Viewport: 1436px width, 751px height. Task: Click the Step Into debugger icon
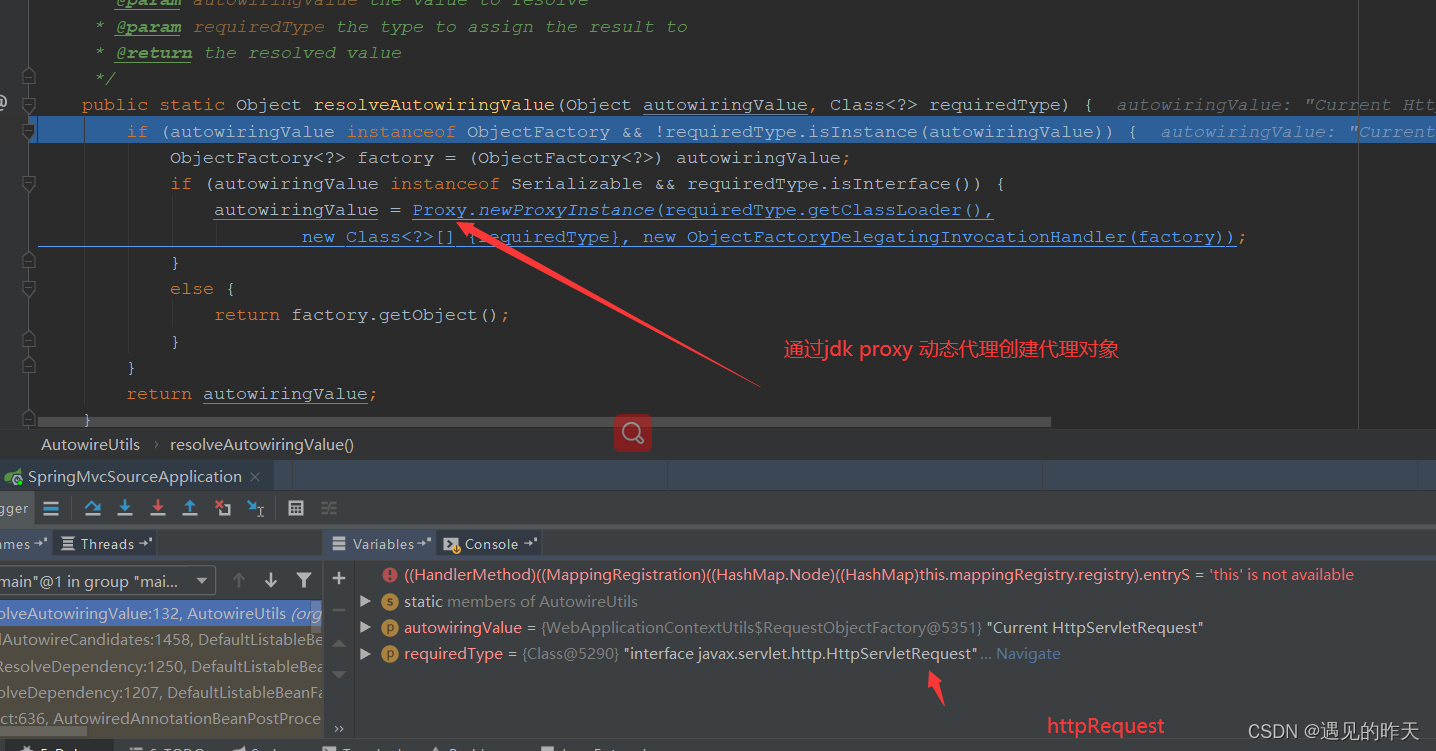coord(125,508)
